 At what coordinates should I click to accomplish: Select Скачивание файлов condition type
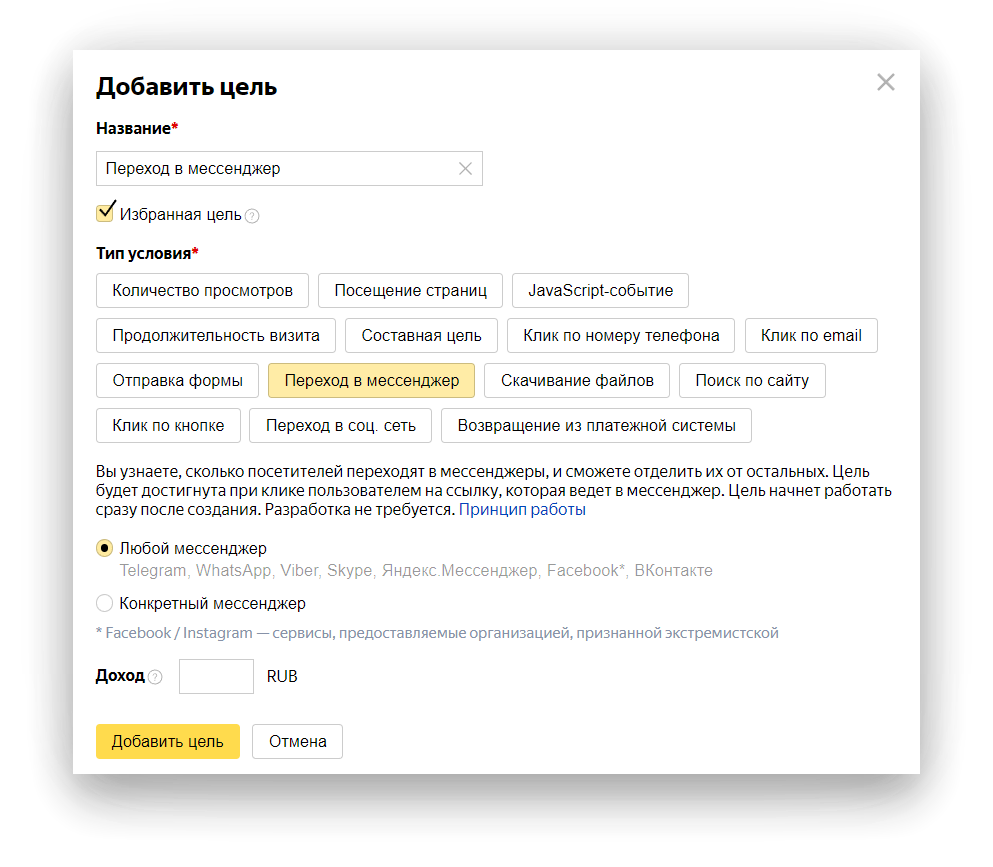point(577,381)
